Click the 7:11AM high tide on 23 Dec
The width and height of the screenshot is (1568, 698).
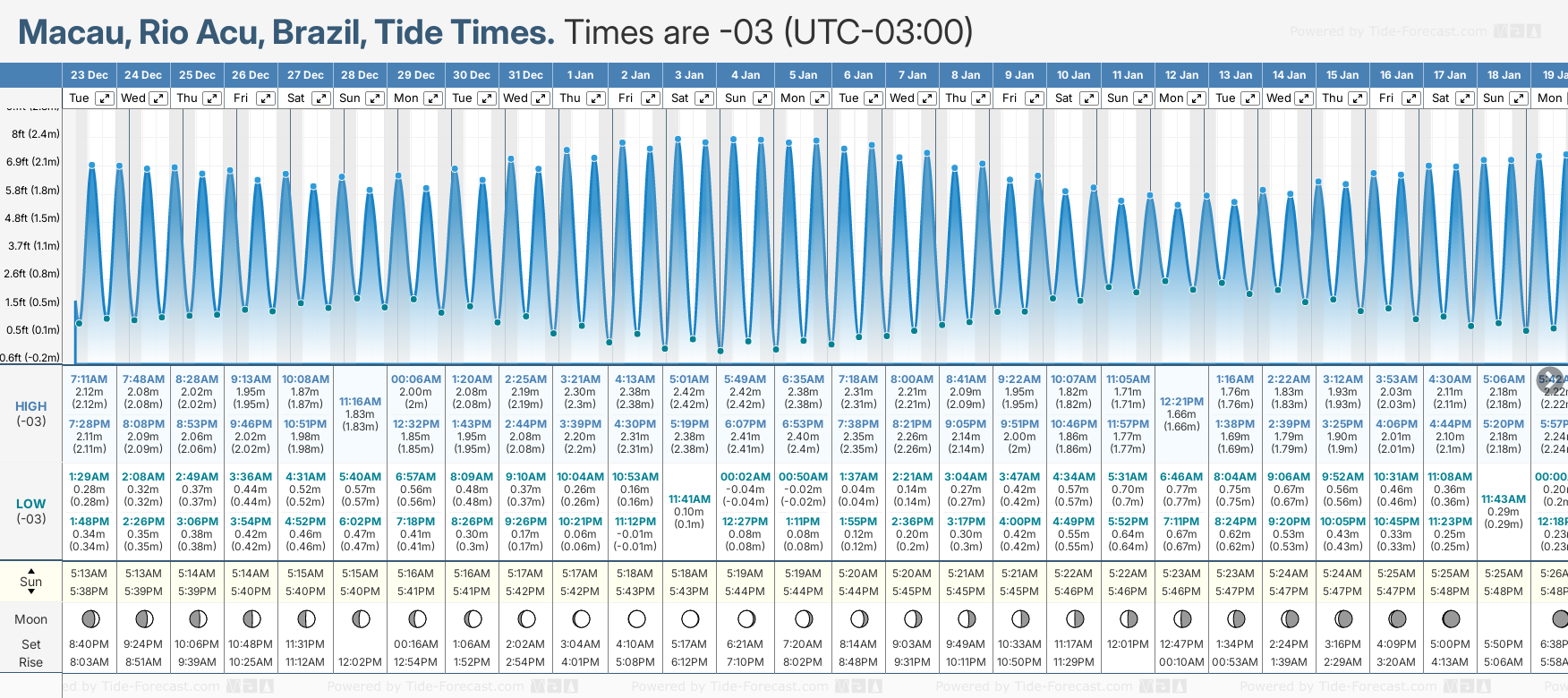tap(89, 379)
